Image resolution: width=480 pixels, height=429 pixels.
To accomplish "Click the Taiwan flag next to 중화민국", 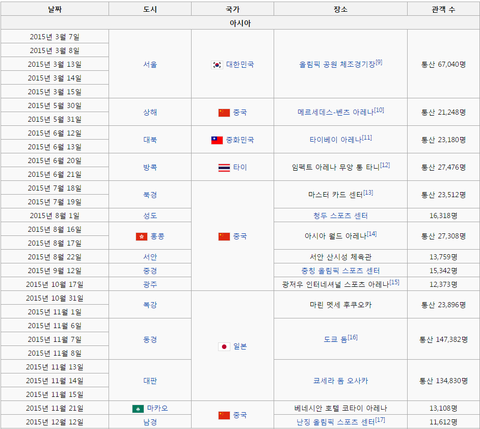I will point(217,140).
